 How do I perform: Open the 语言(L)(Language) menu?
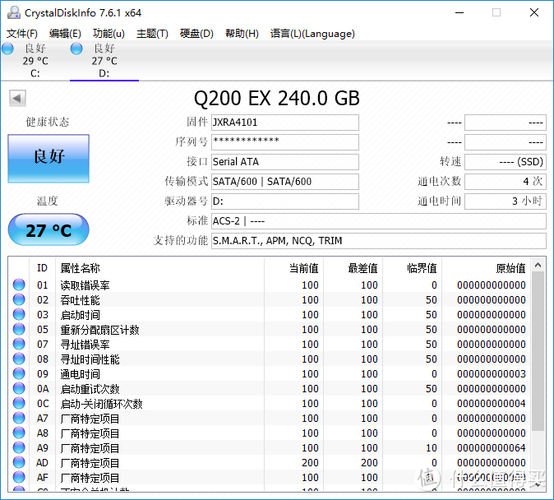(312, 34)
